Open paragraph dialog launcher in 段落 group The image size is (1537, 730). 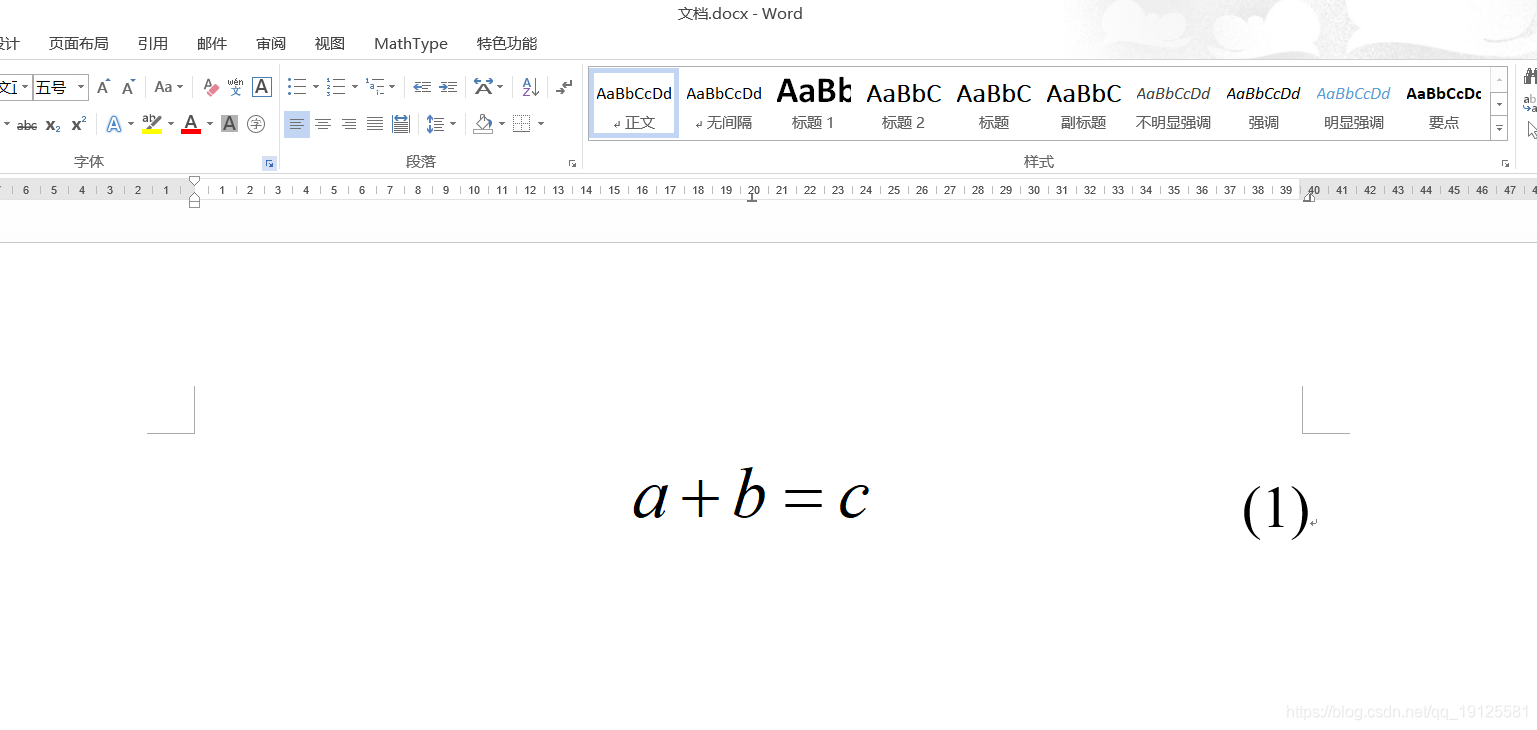pyautogui.click(x=572, y=163)
